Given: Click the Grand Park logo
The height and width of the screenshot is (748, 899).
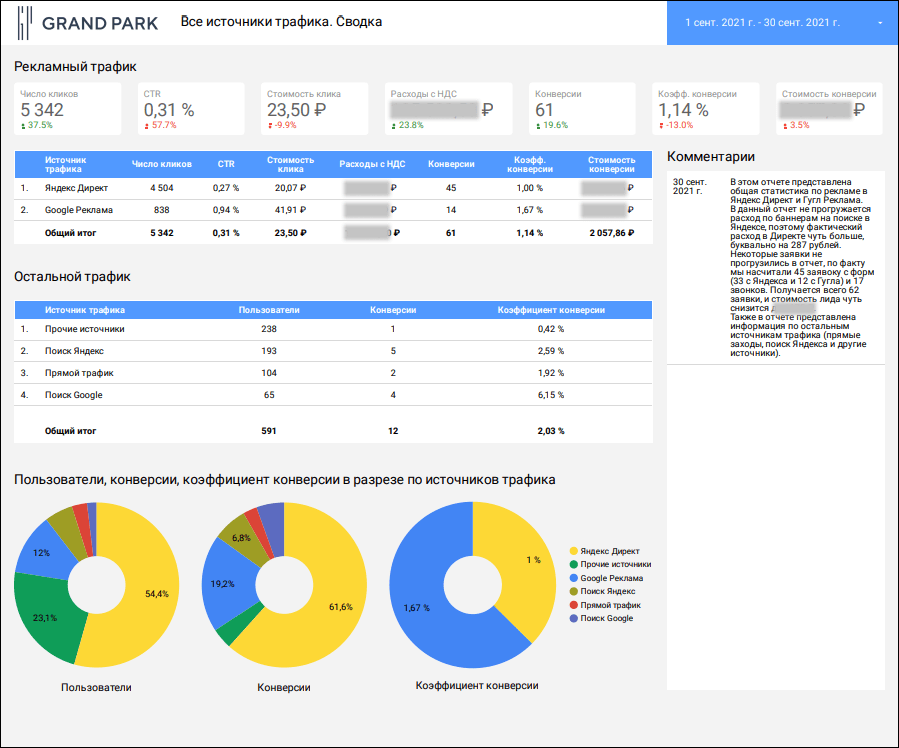Looking at the screenshot, I should [x=81, y=22].
